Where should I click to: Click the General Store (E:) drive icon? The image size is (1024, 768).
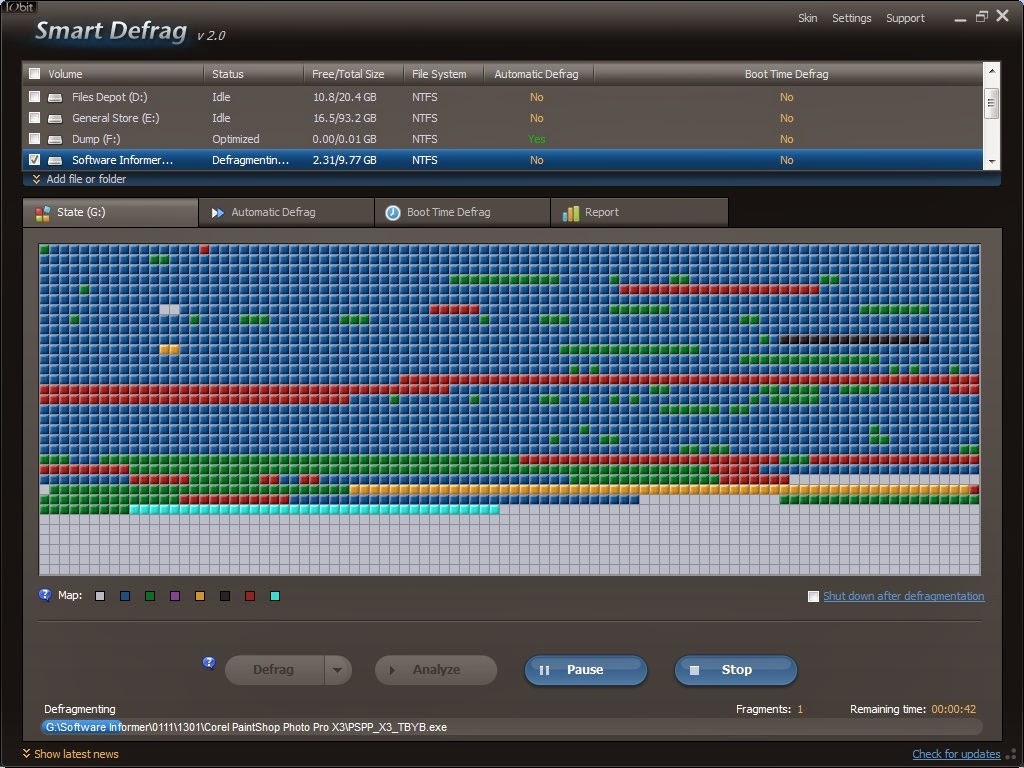[x=56, y=118]
